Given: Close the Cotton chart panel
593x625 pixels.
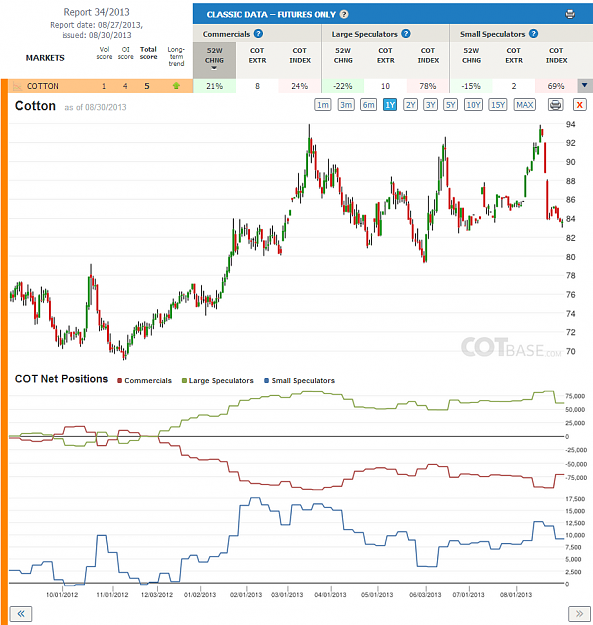Looking at the screenshot, I should coord(579,105).
